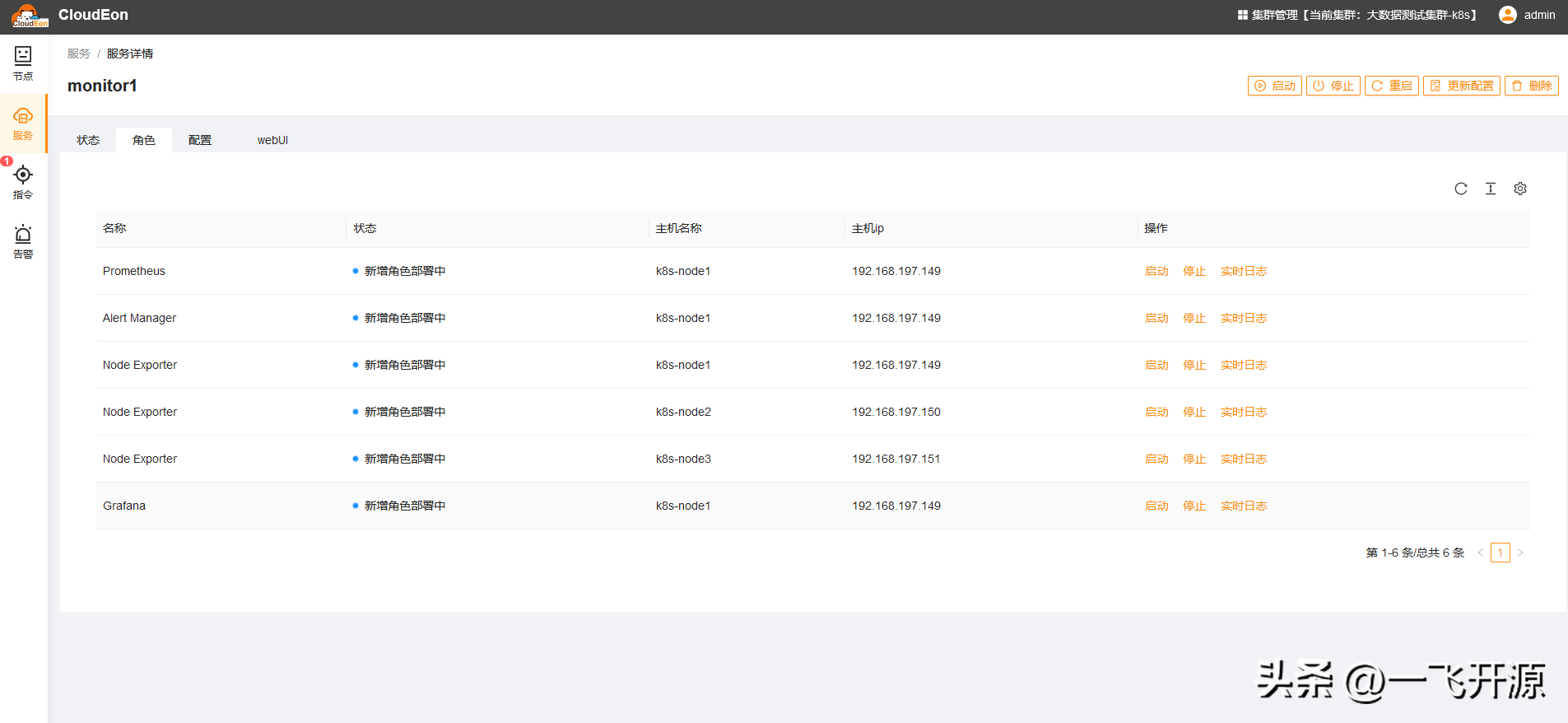
Task: Open table density setting icon
Action: tap(1491, 189)
